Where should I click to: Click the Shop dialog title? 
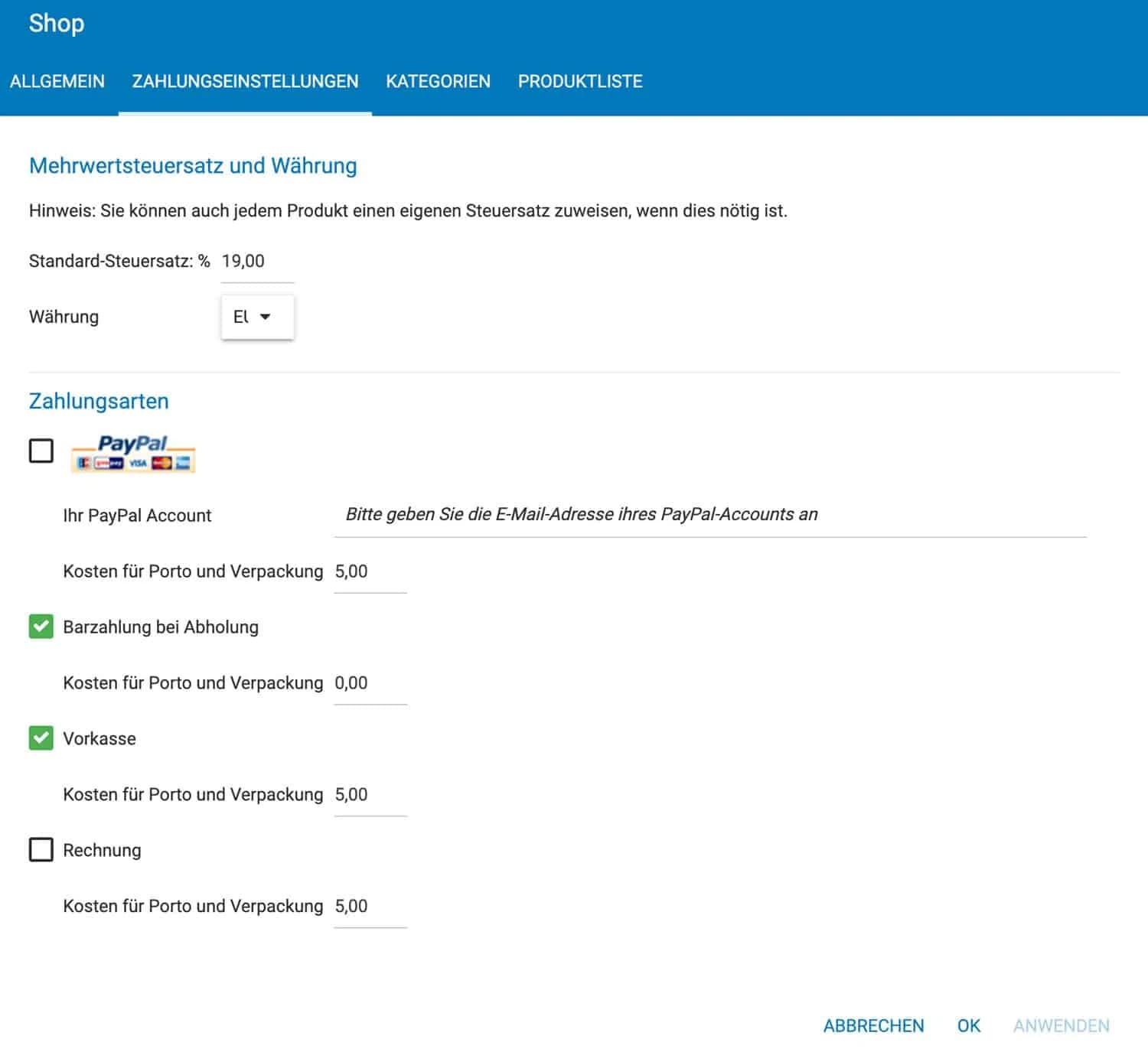point(57,23)
